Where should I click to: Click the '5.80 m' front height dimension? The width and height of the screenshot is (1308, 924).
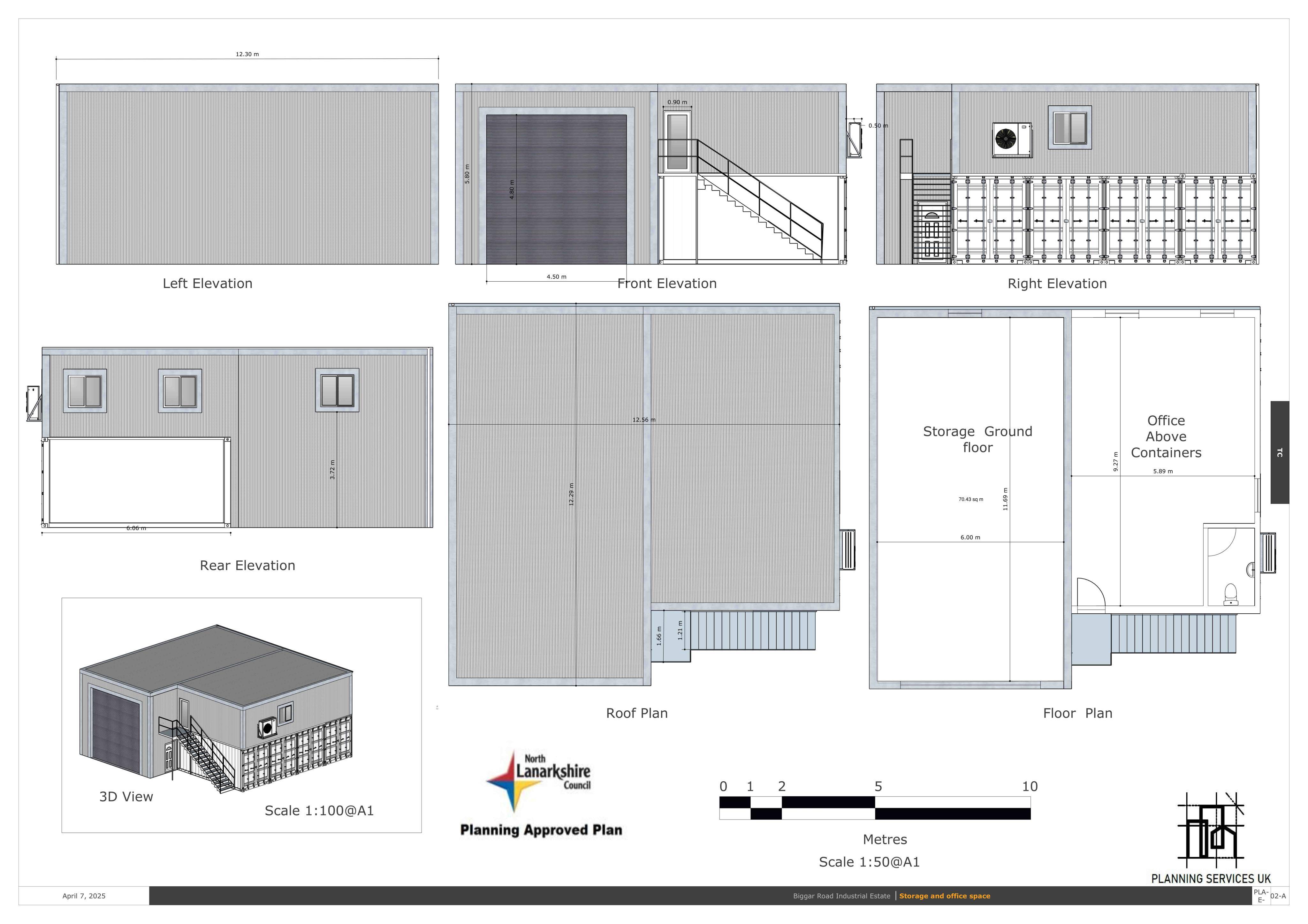(x=467, y=174)
